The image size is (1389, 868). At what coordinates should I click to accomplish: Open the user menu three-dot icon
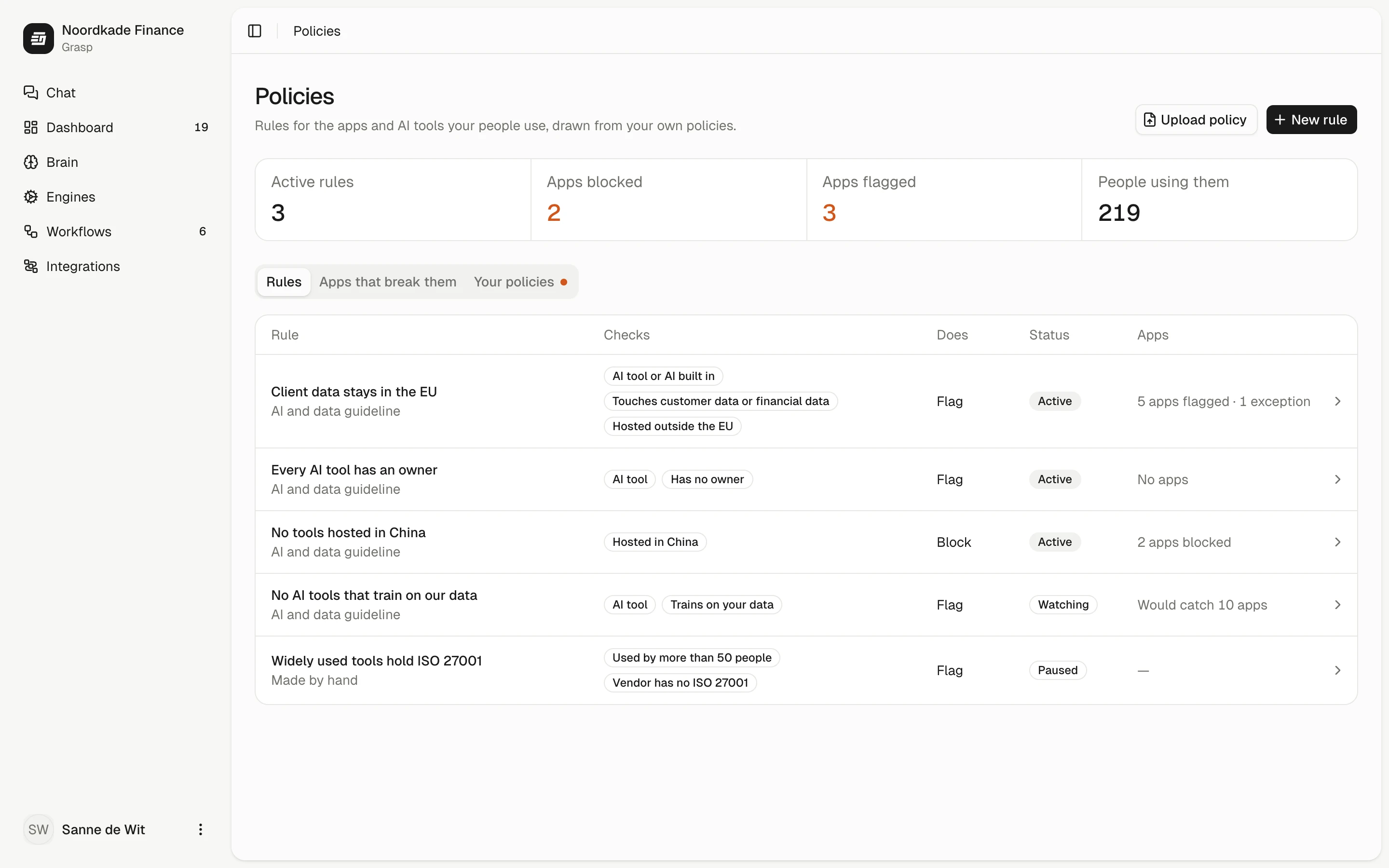200,829
